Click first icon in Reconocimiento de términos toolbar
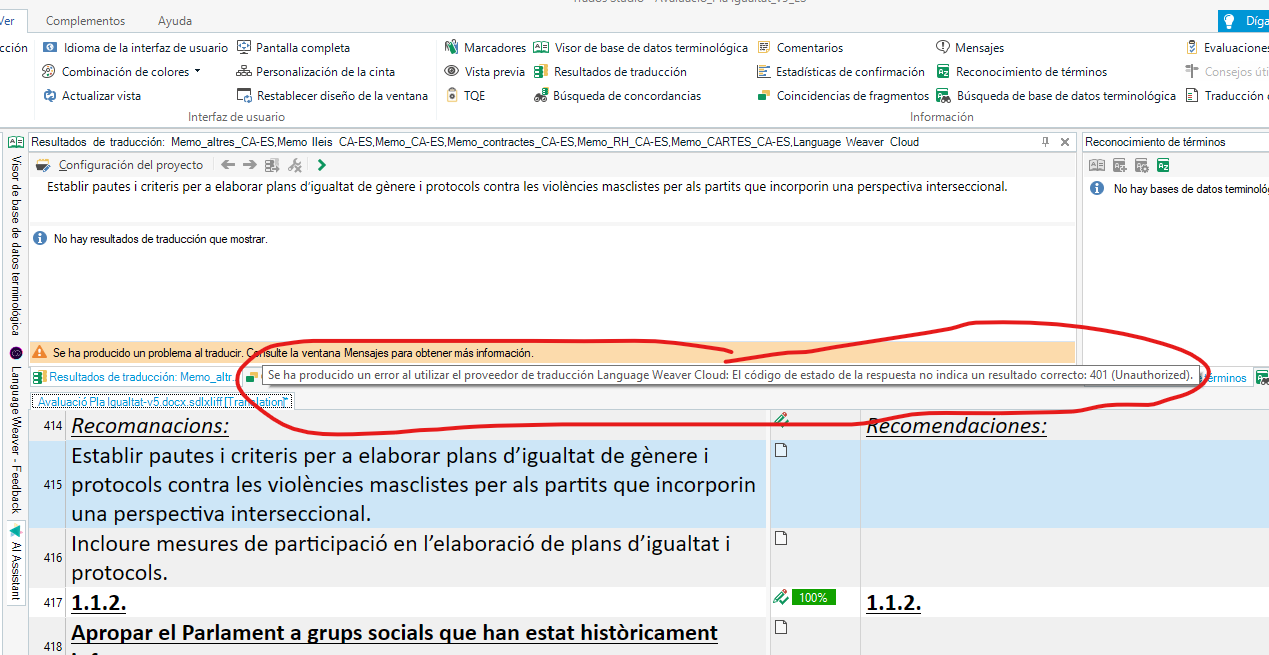Image resolution: width=1269 pixels, height=655 pixels. 1096,165
